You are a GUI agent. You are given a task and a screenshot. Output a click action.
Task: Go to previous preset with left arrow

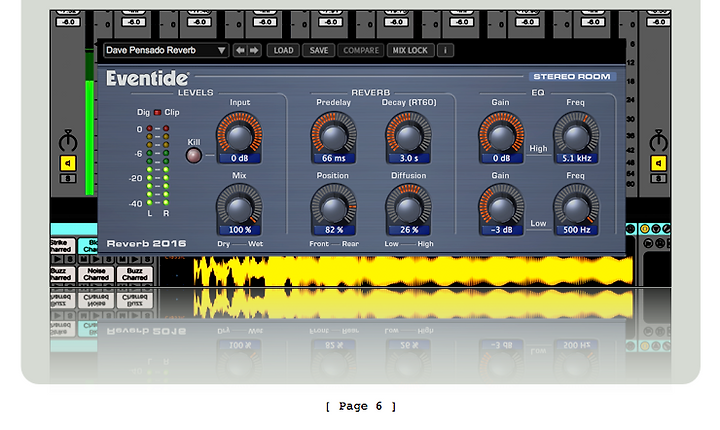[240, 50]
